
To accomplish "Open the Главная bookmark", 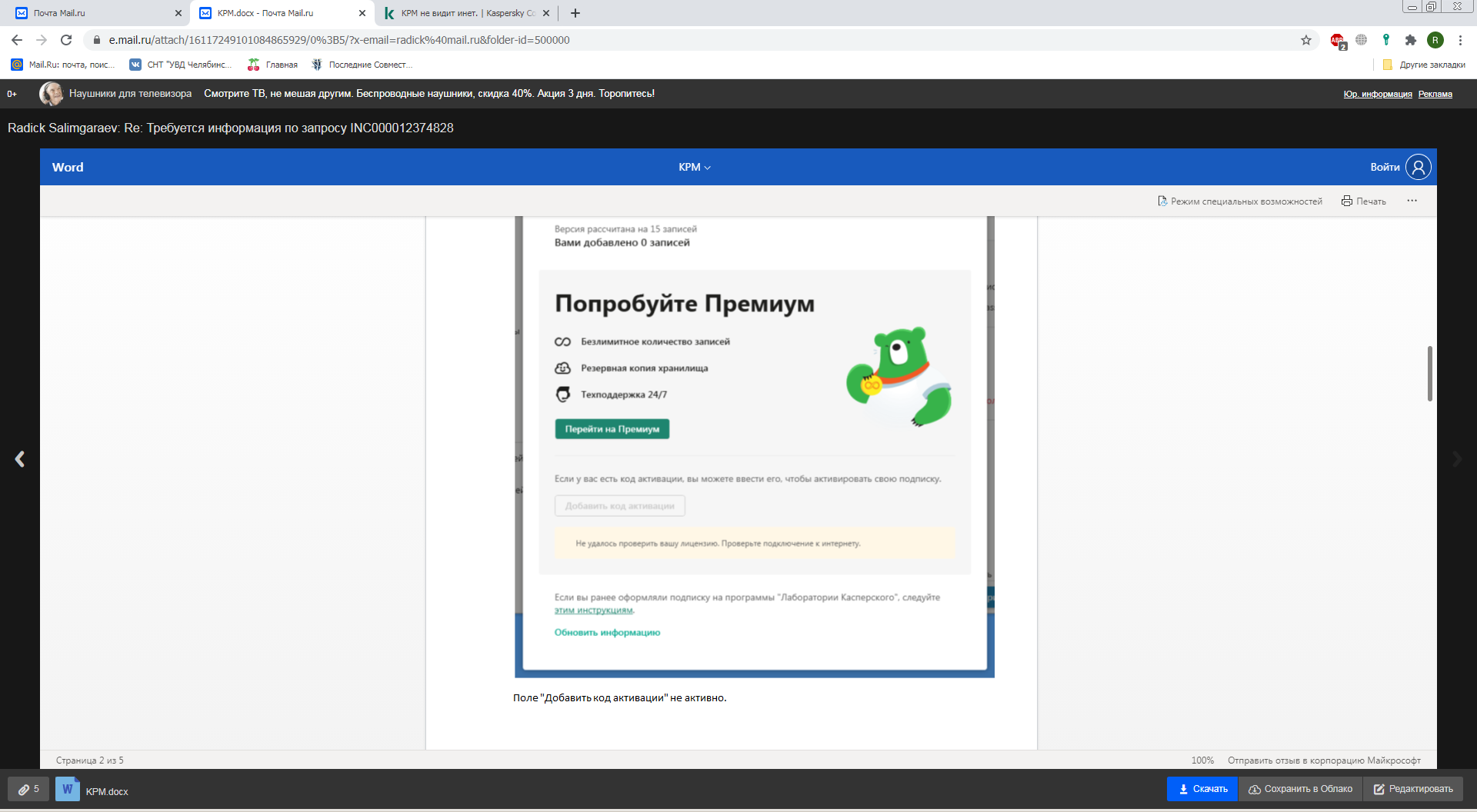I will 273,65.
